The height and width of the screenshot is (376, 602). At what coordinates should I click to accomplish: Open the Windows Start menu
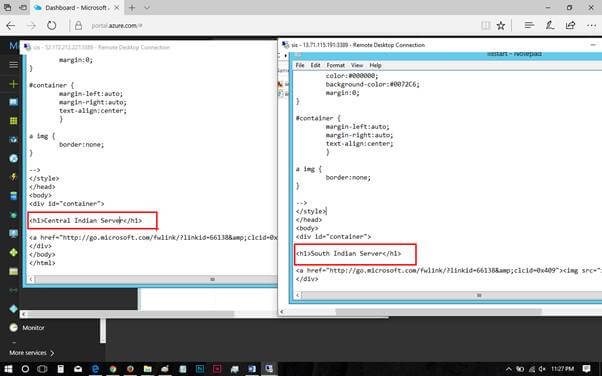pos(8,369)
